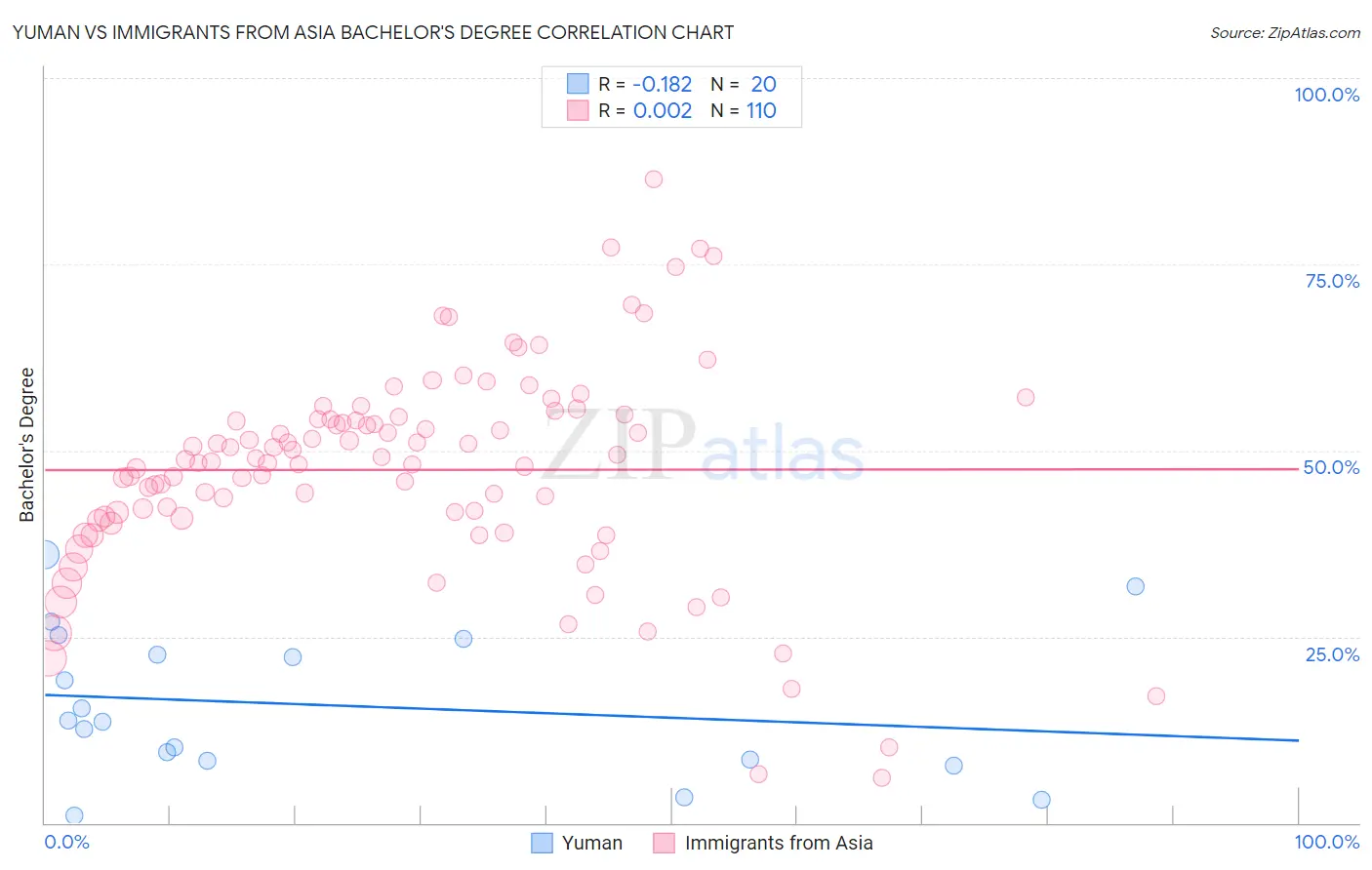Select the Yuman legend label
This screenshot has width=1372, height=870.
click(x=592, y=843)
